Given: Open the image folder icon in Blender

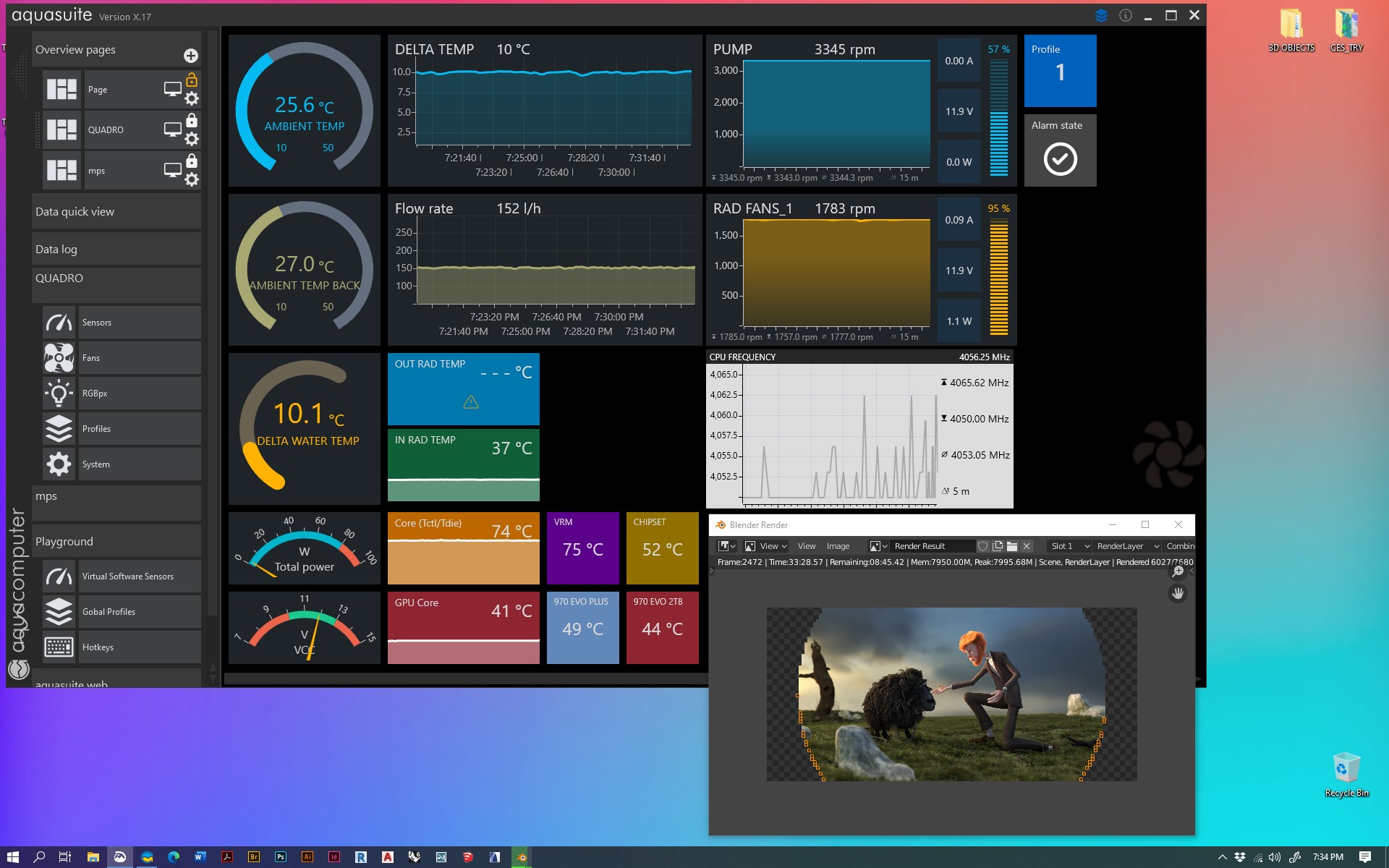Looking at the screenshot, I should pyautogui.click(x=1012, y=546).
